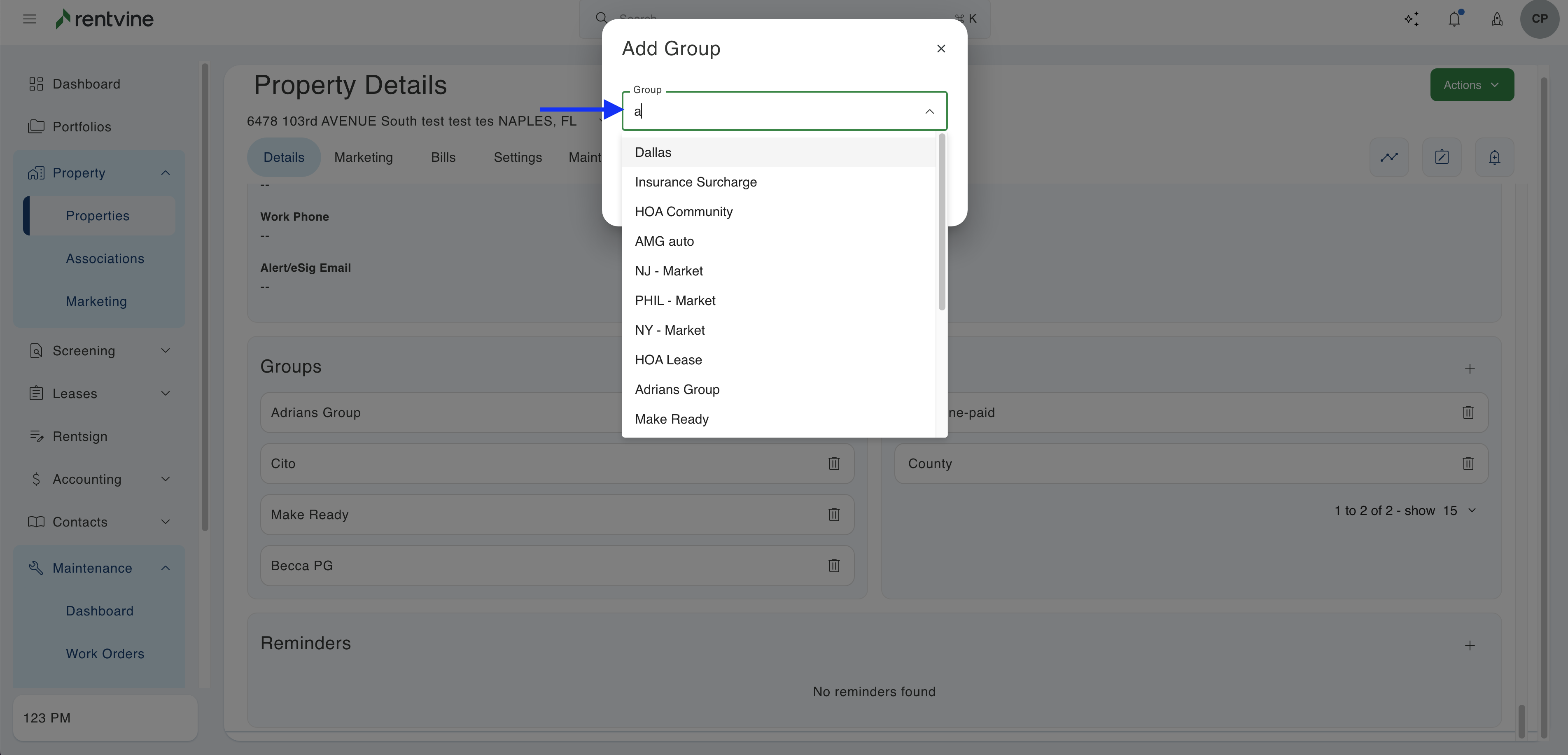Remove the County item with trash icon
Screen dimensions: 1568x755
point(1468,464)
